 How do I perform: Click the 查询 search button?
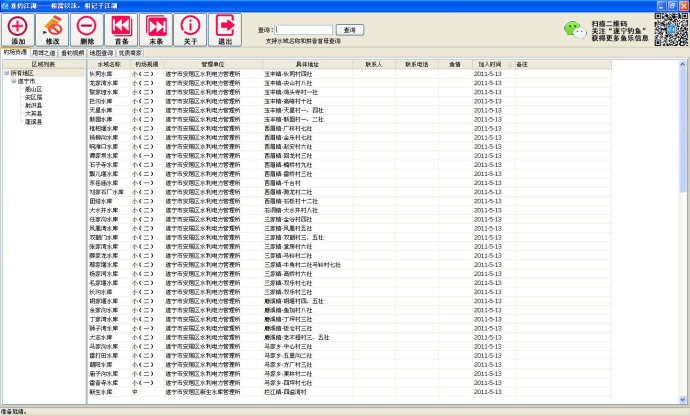350,30
